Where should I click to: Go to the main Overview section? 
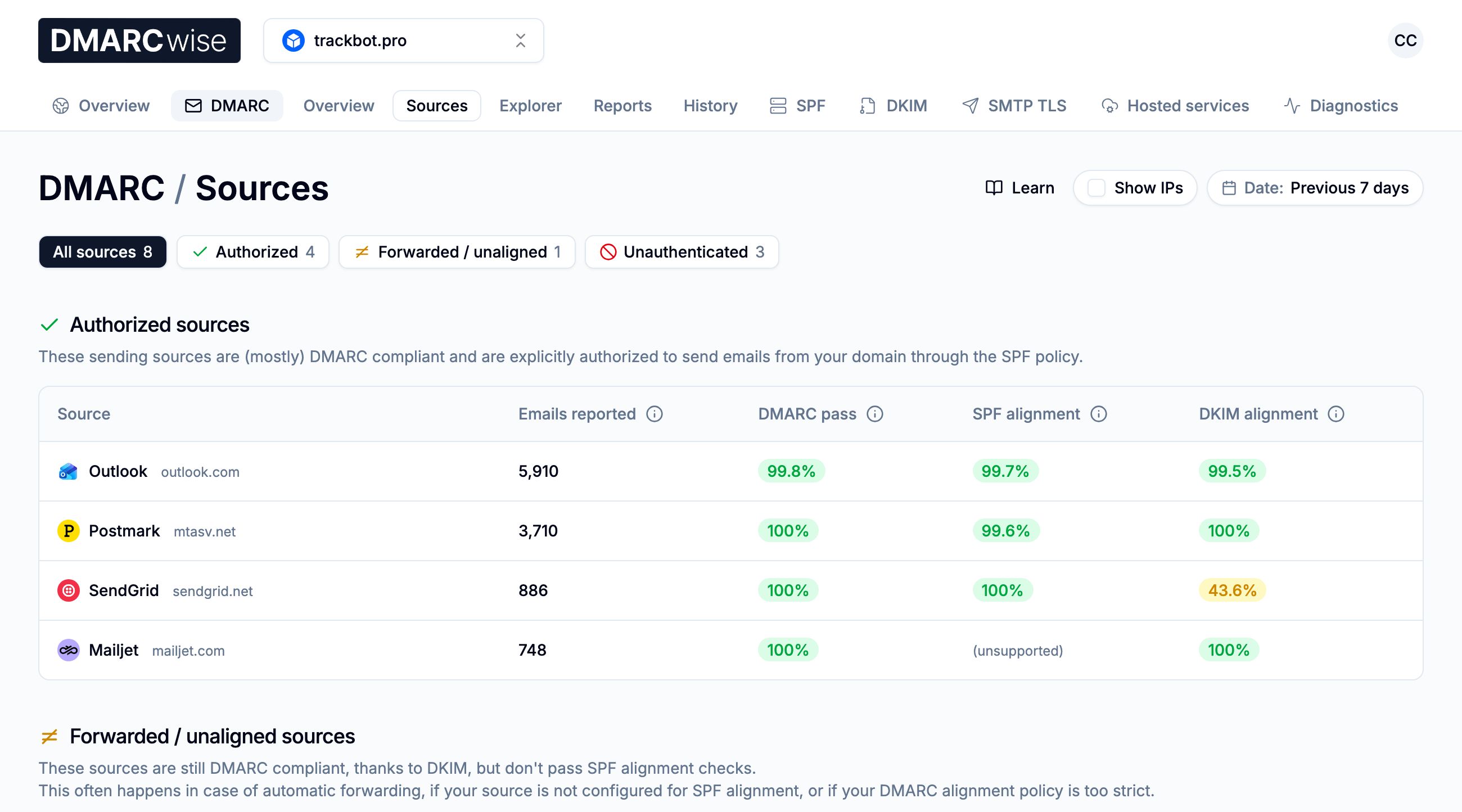click(101, 106)
